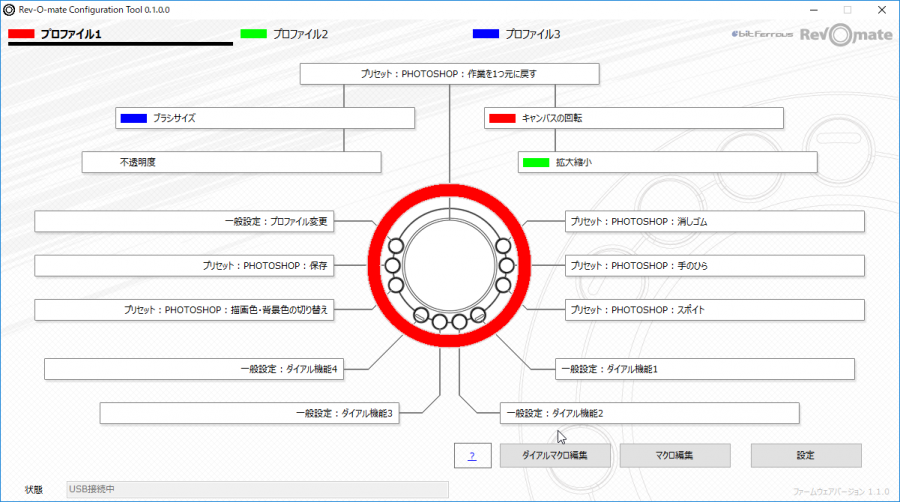Click dial button linked to 描画色・背景色の切り替え
Image resolution: width=900 pixels, height=502 pixels.
click(x=396, y=285)
